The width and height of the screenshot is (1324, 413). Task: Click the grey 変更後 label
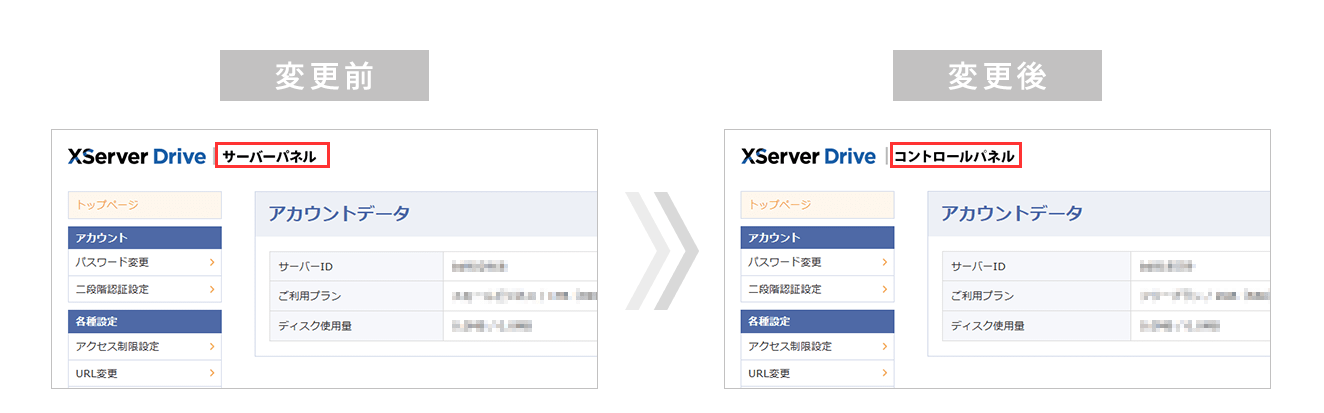996,76
